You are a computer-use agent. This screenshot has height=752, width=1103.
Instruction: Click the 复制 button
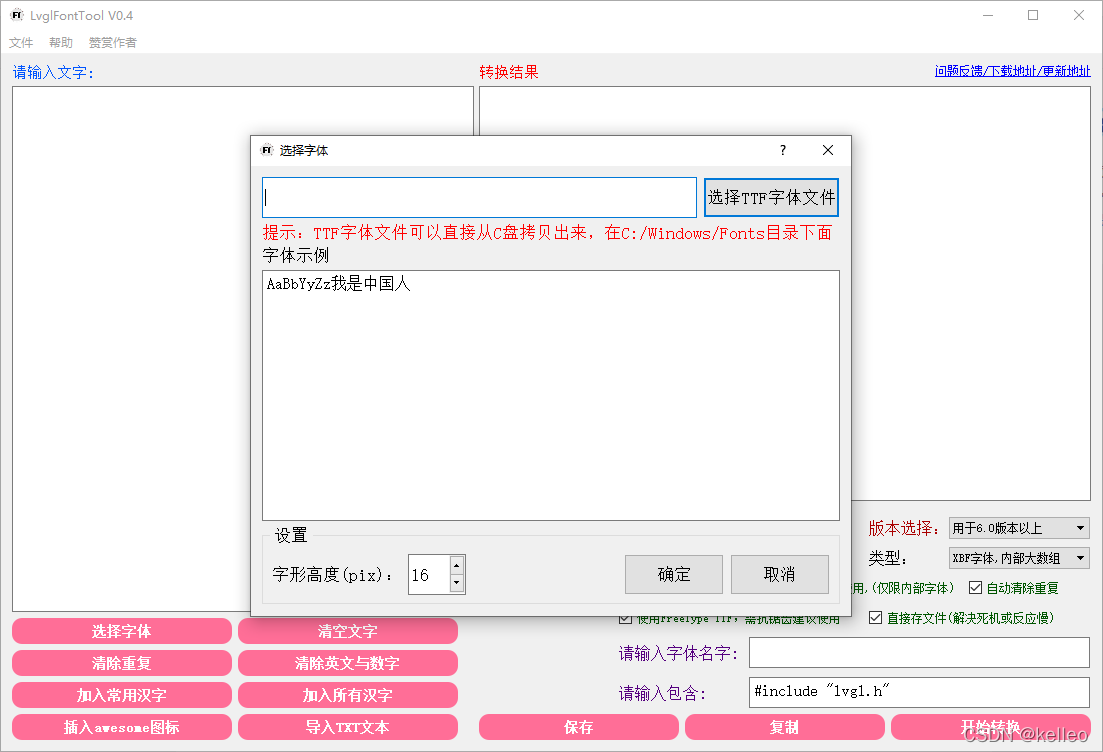(784, 727)
